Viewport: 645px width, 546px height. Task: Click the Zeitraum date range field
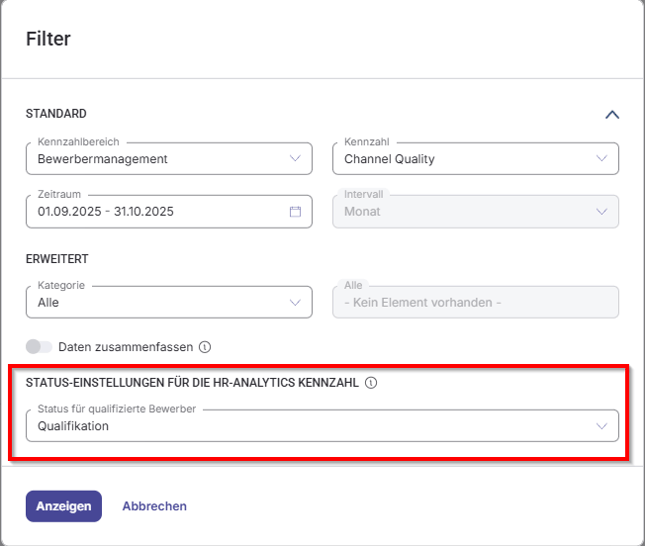pos(150,212)
